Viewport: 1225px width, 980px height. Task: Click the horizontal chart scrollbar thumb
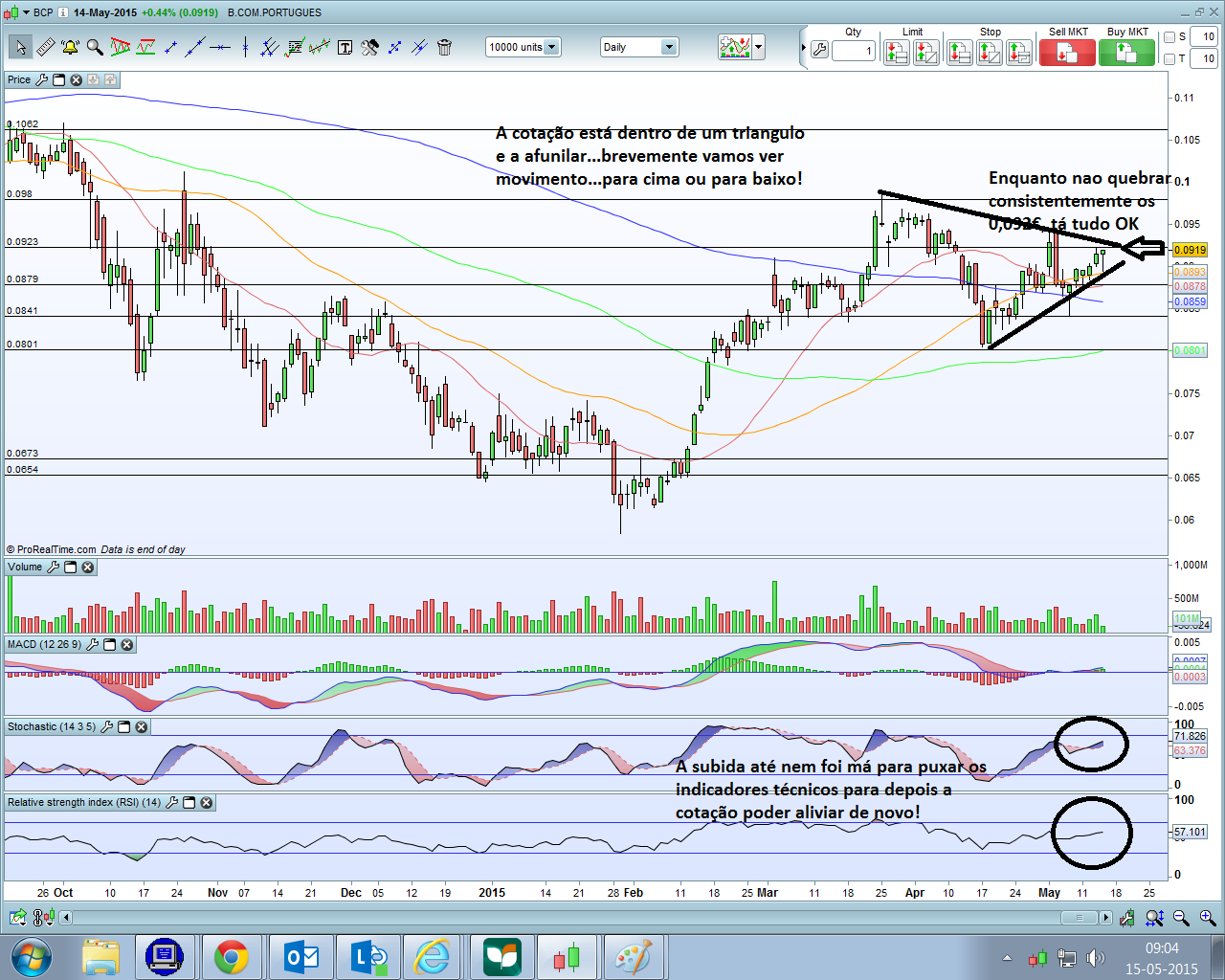pyautogui.click(x=1080, y=918)
